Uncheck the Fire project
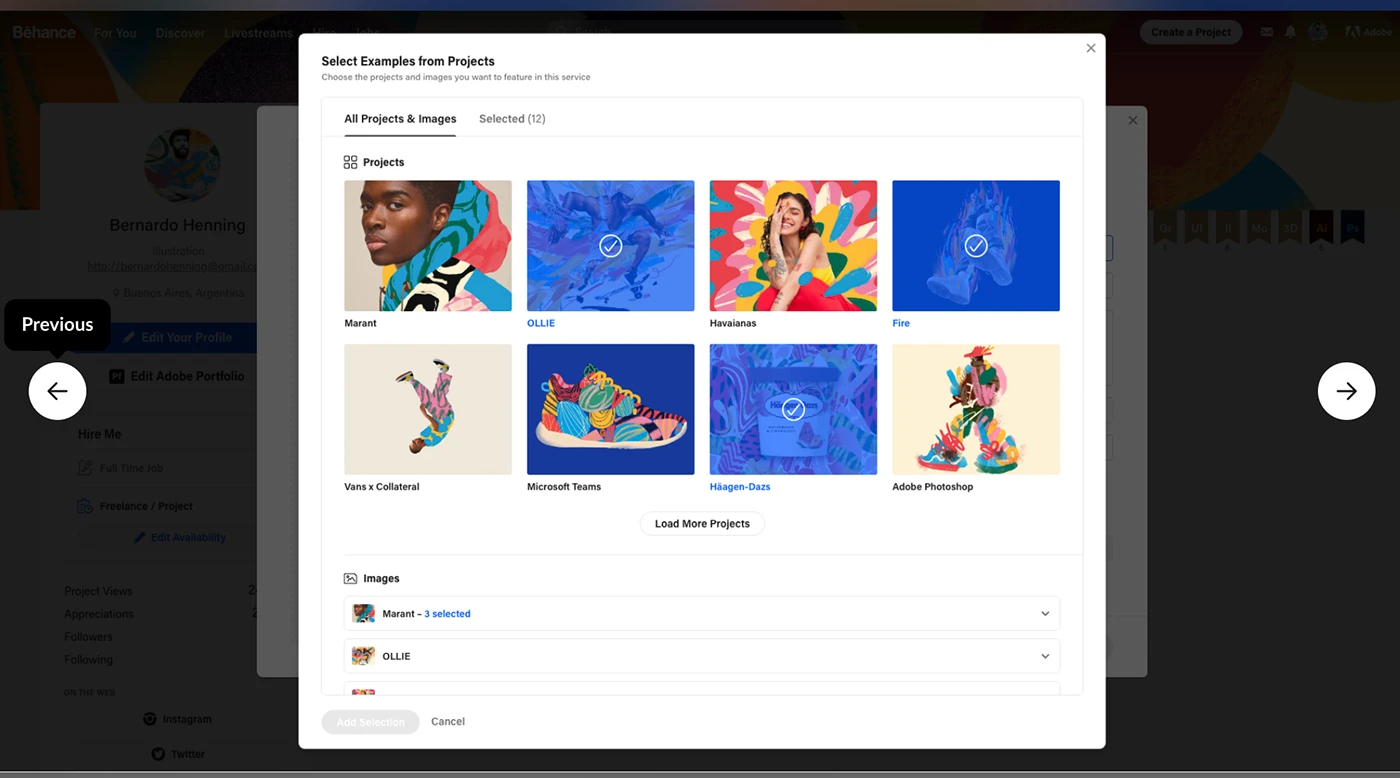Screen dimensions: 1400x778 (x=975, y=245)
